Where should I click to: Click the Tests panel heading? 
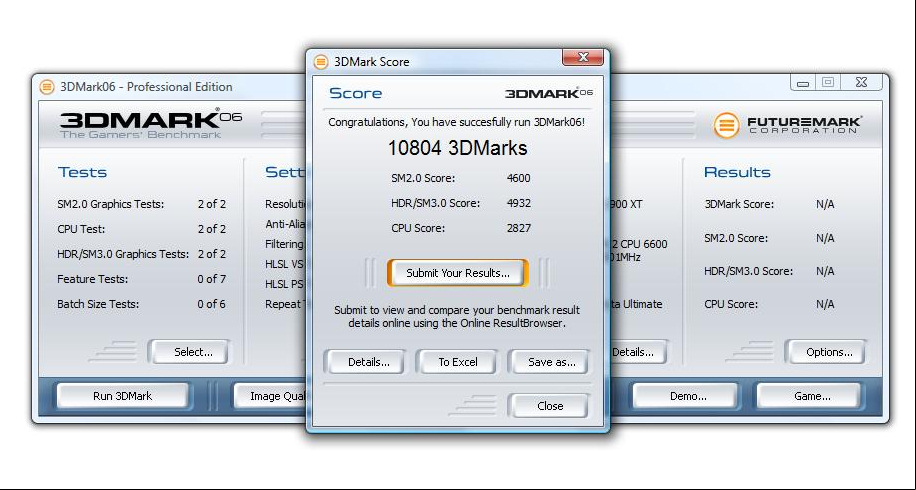pos(82,172)
